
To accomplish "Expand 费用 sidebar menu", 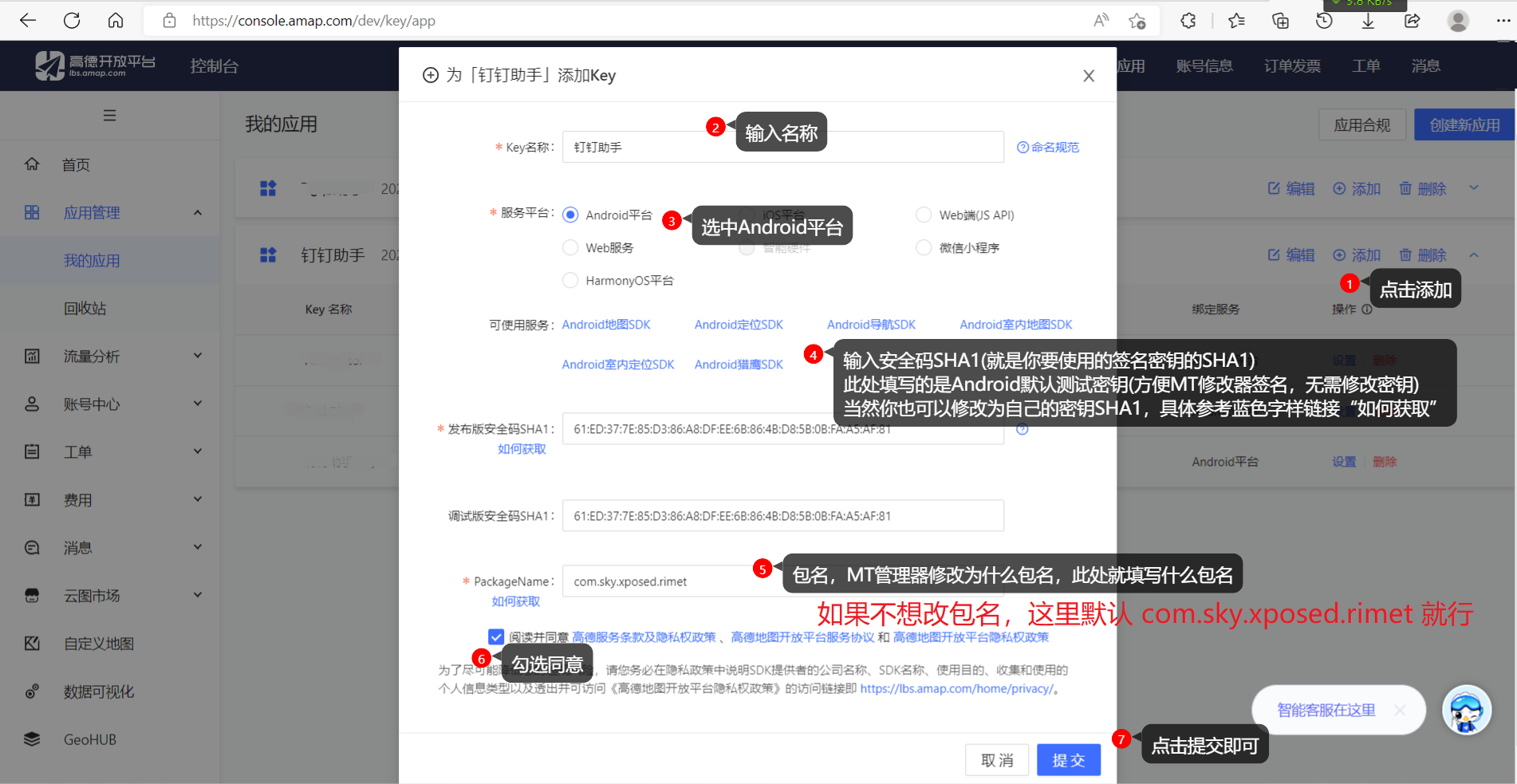I will pos(198,499).
